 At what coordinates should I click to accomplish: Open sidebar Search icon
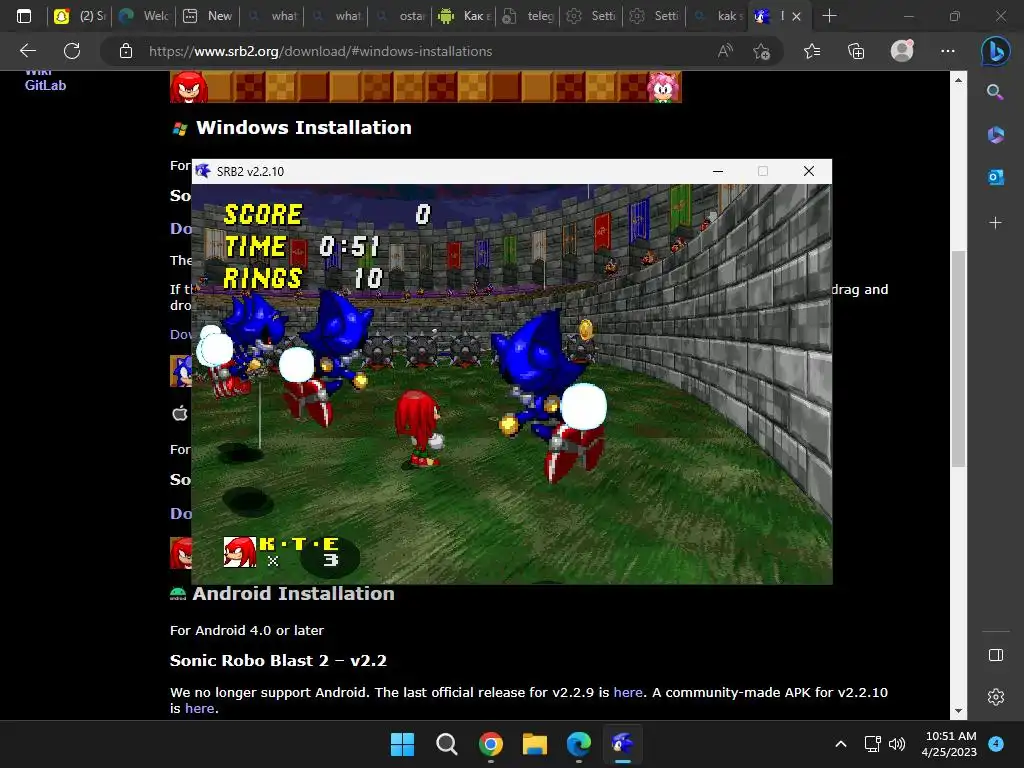pyautogui.click(x=995, y=92)
